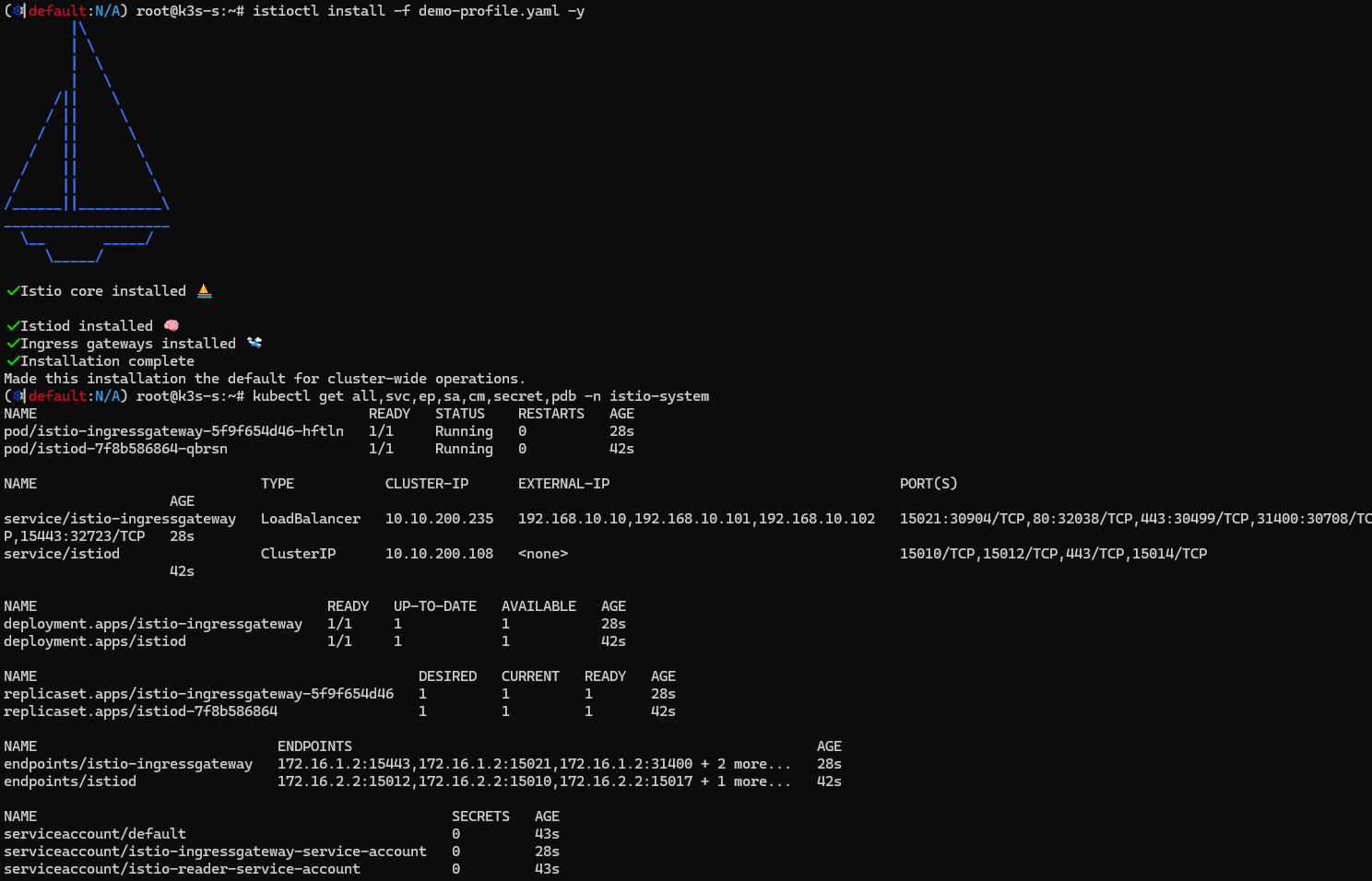
Task: Click the green checkmark before Istio core installed
Action: pos(13,291)
